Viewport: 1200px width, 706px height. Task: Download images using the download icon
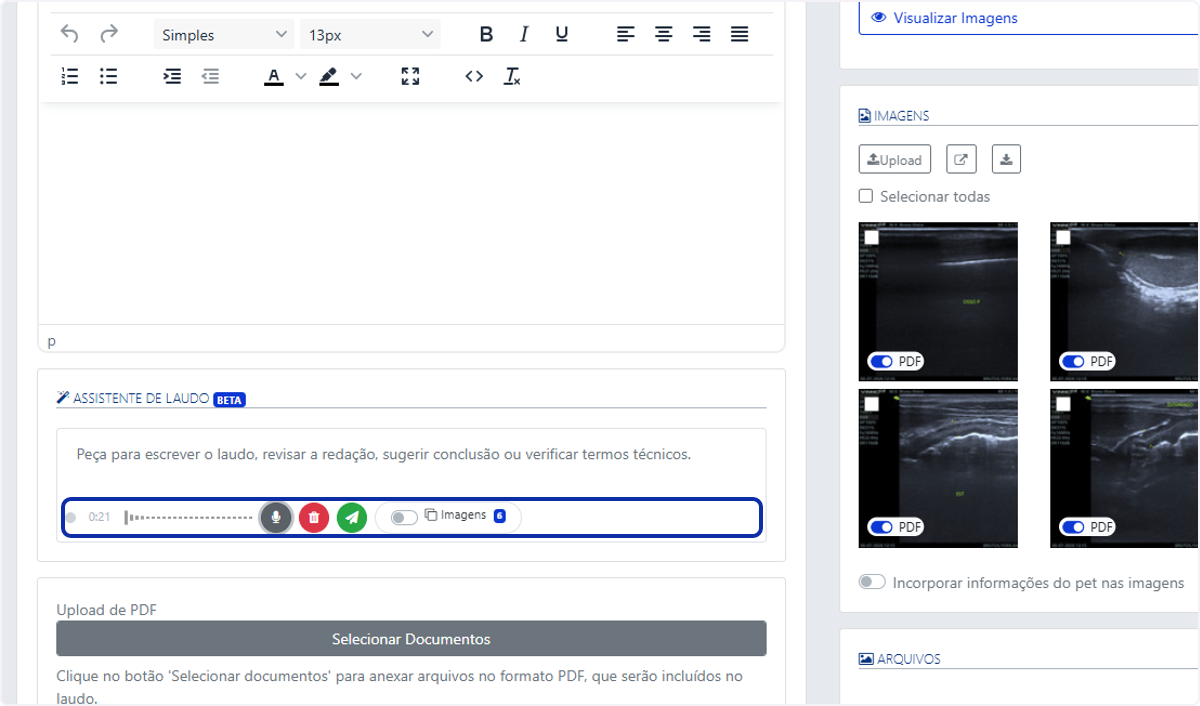[x=1006, y=159]
